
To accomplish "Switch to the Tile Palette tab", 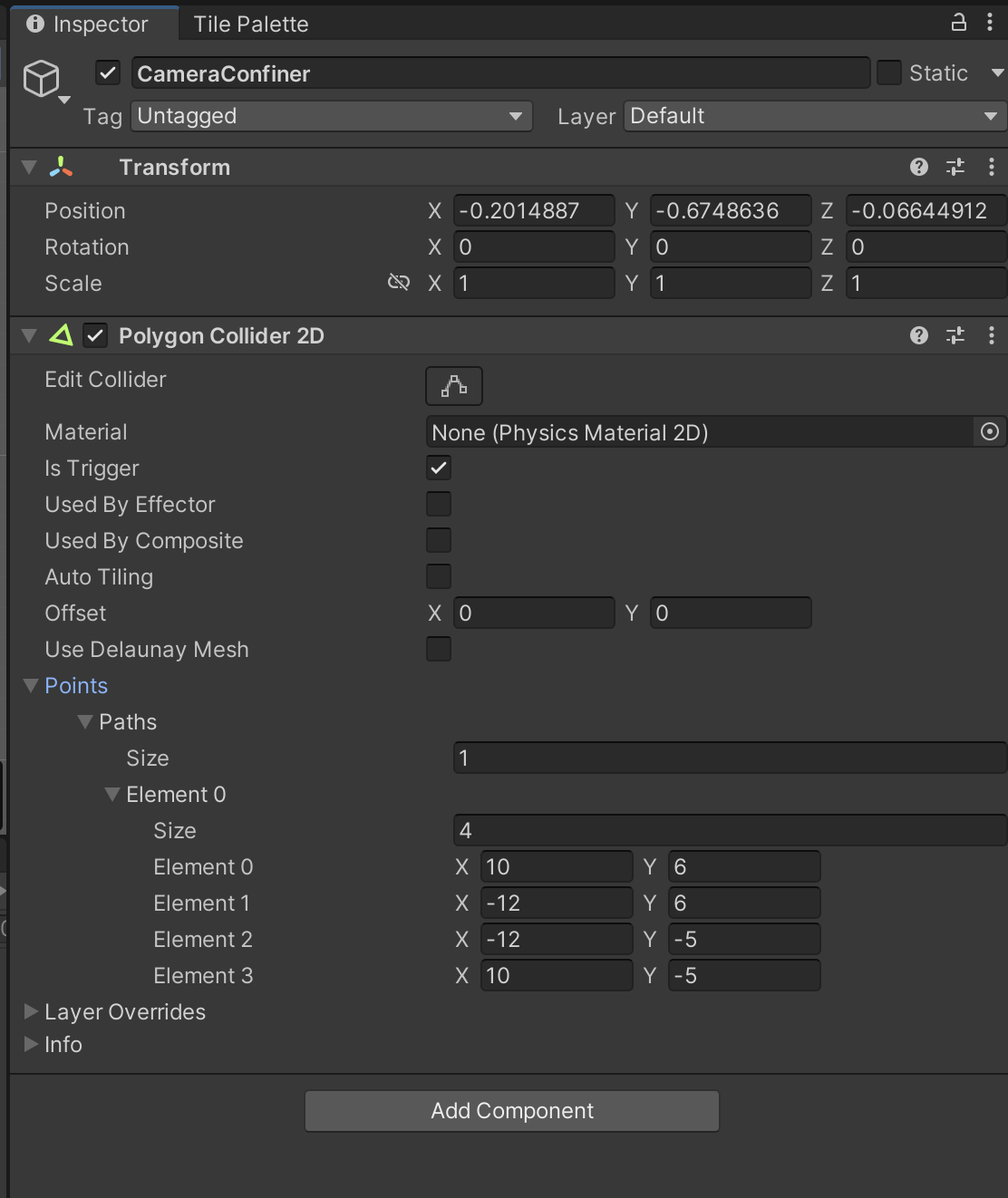I will pyautogui.click(x=251, y=24).
